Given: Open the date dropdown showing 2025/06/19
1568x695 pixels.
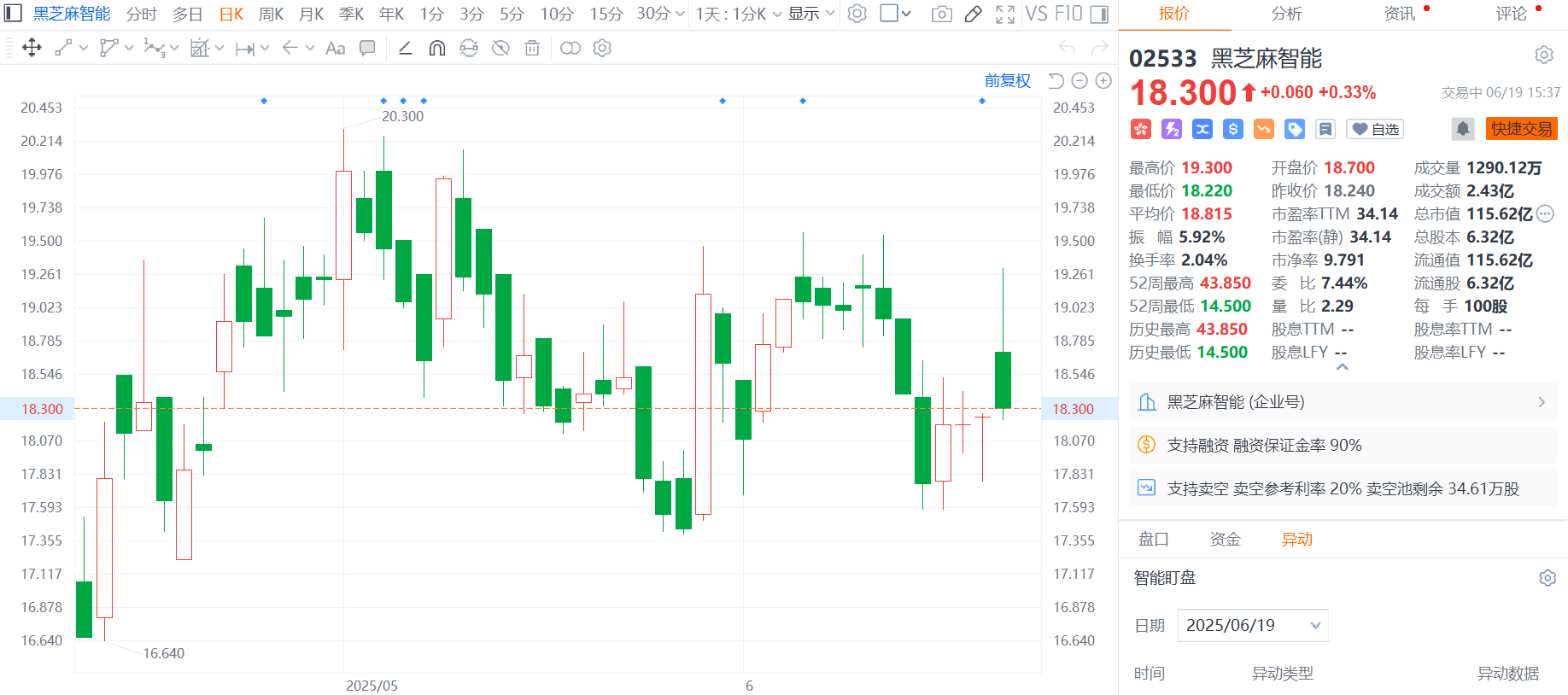Looking at the screenshot, I should pyautogui.click(x=1253, y=625).
